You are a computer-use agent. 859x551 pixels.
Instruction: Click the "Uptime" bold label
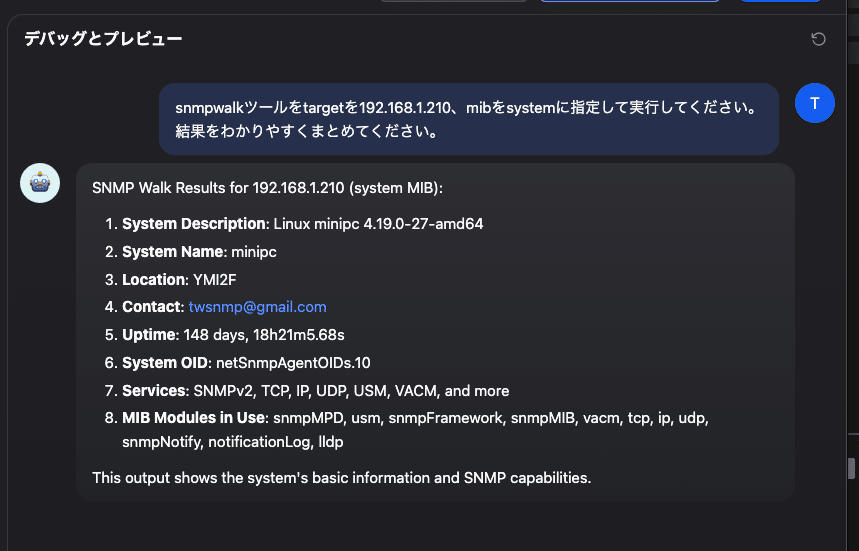click(x=149, y=335)
